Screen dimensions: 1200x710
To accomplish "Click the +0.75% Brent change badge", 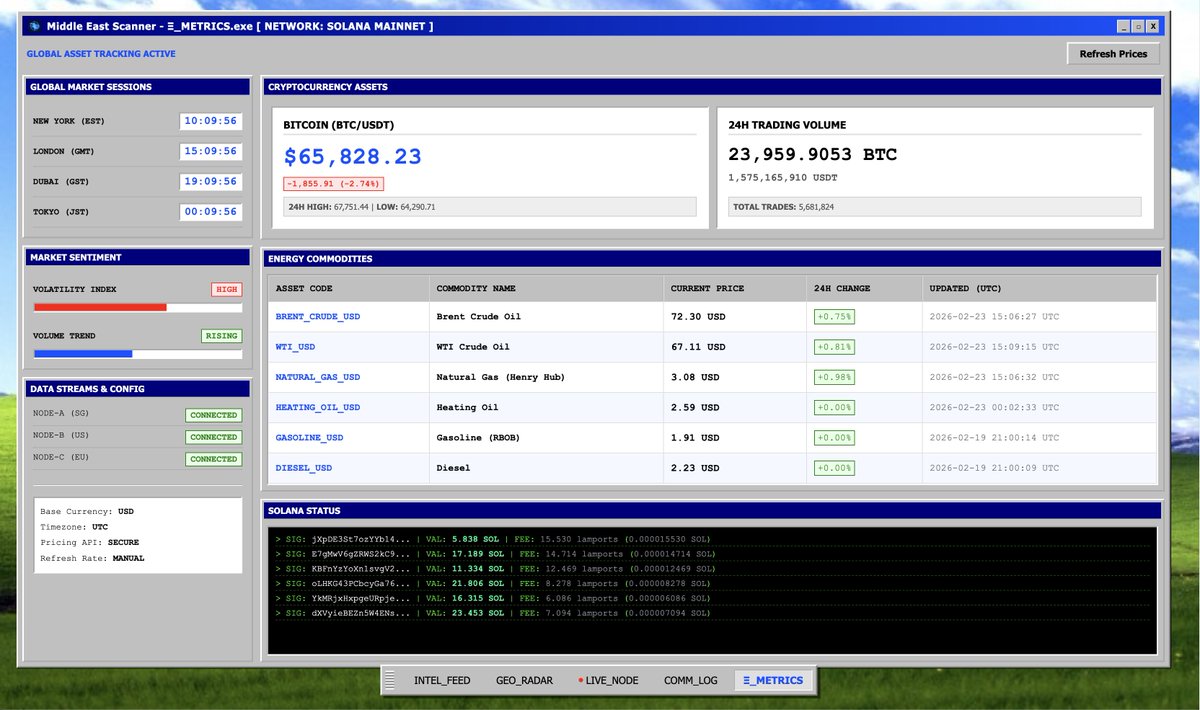I will [x=834, y=316].
